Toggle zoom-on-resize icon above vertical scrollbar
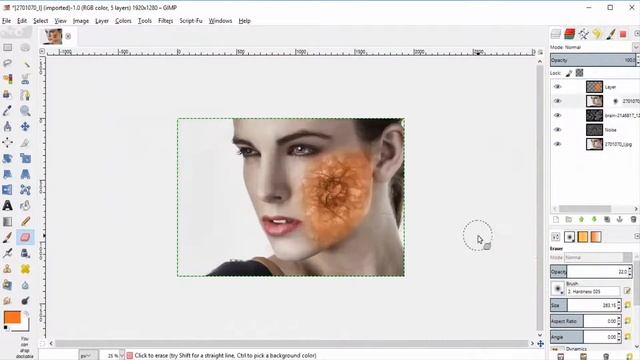The image size is (640, 360). 540,52
